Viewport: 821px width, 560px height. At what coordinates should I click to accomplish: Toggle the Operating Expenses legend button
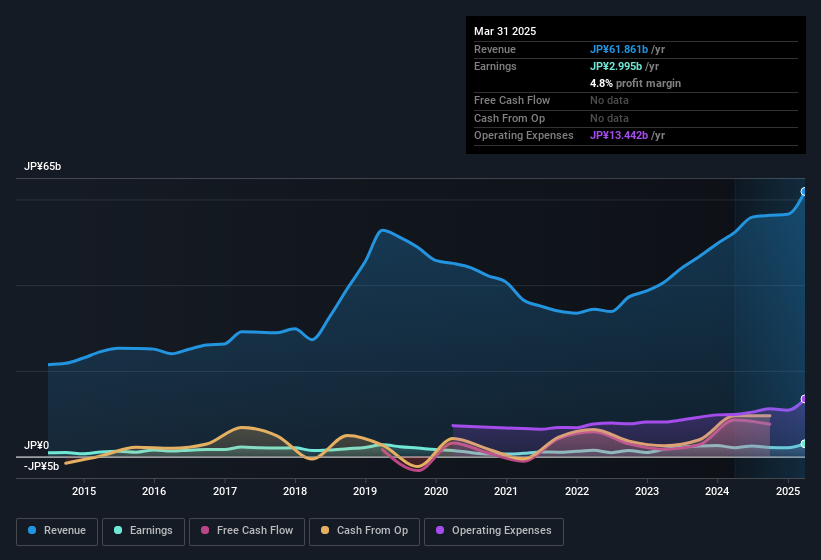point(494,531)
